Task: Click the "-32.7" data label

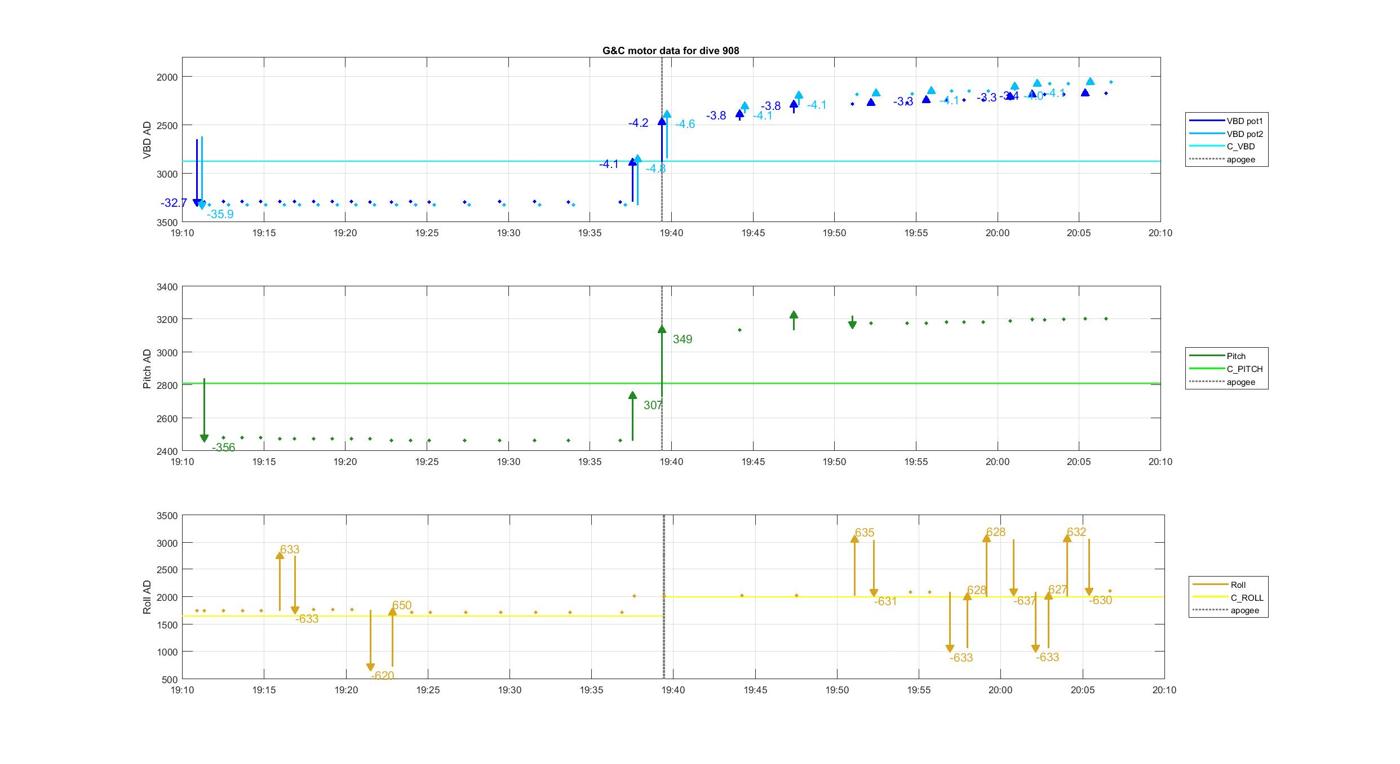Action: click(174, 203)
